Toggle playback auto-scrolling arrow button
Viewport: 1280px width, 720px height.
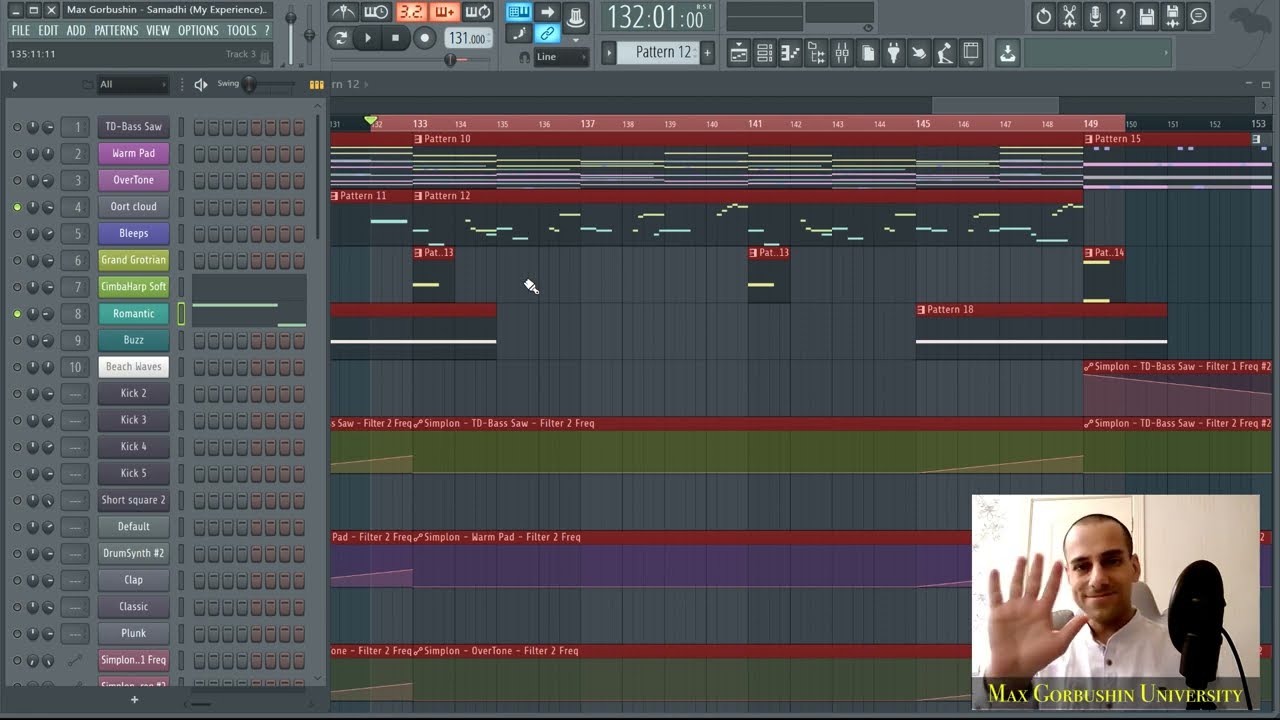[547, 12]
